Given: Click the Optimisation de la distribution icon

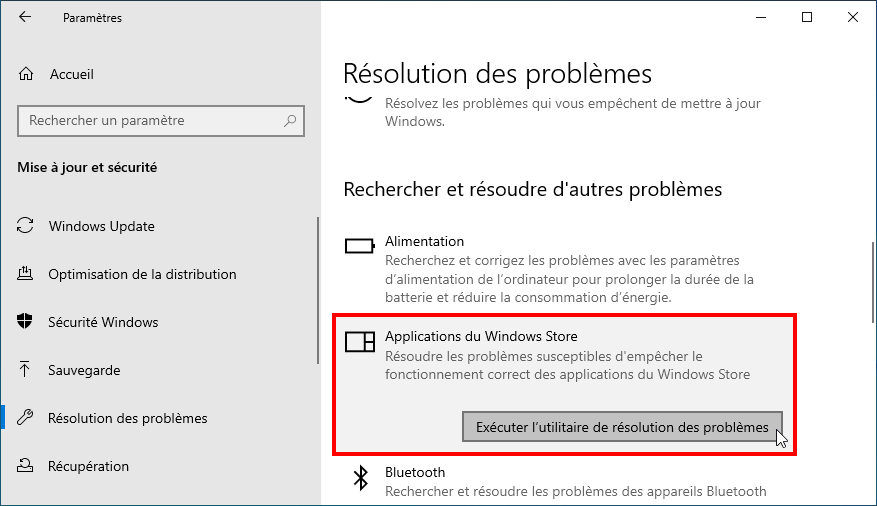Looking at the screenshot, I should [x=25, y=273].
